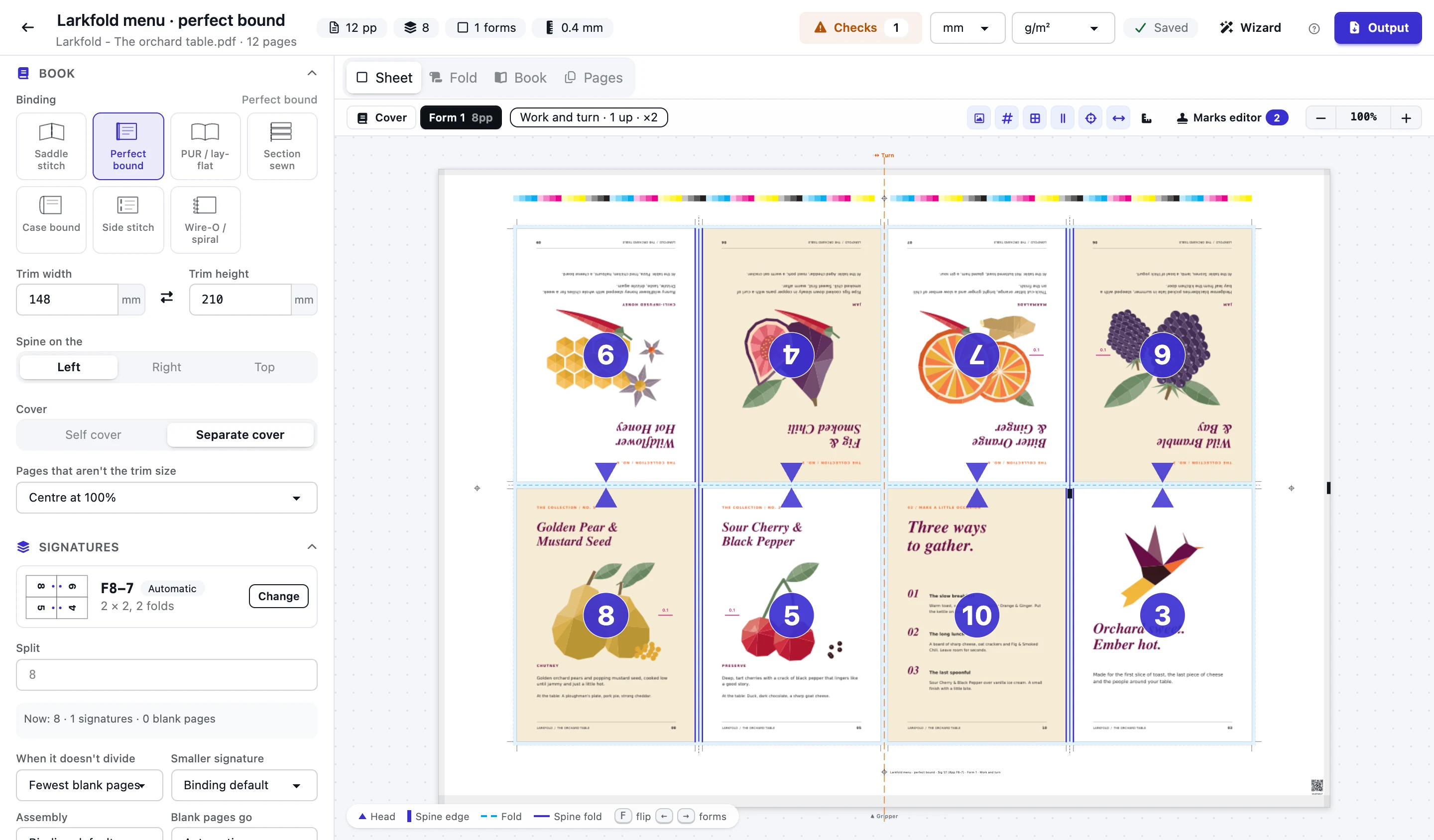This screenshot has height=840, width=1434.
Task: Swap trim width and height
Action: point(167,298)
